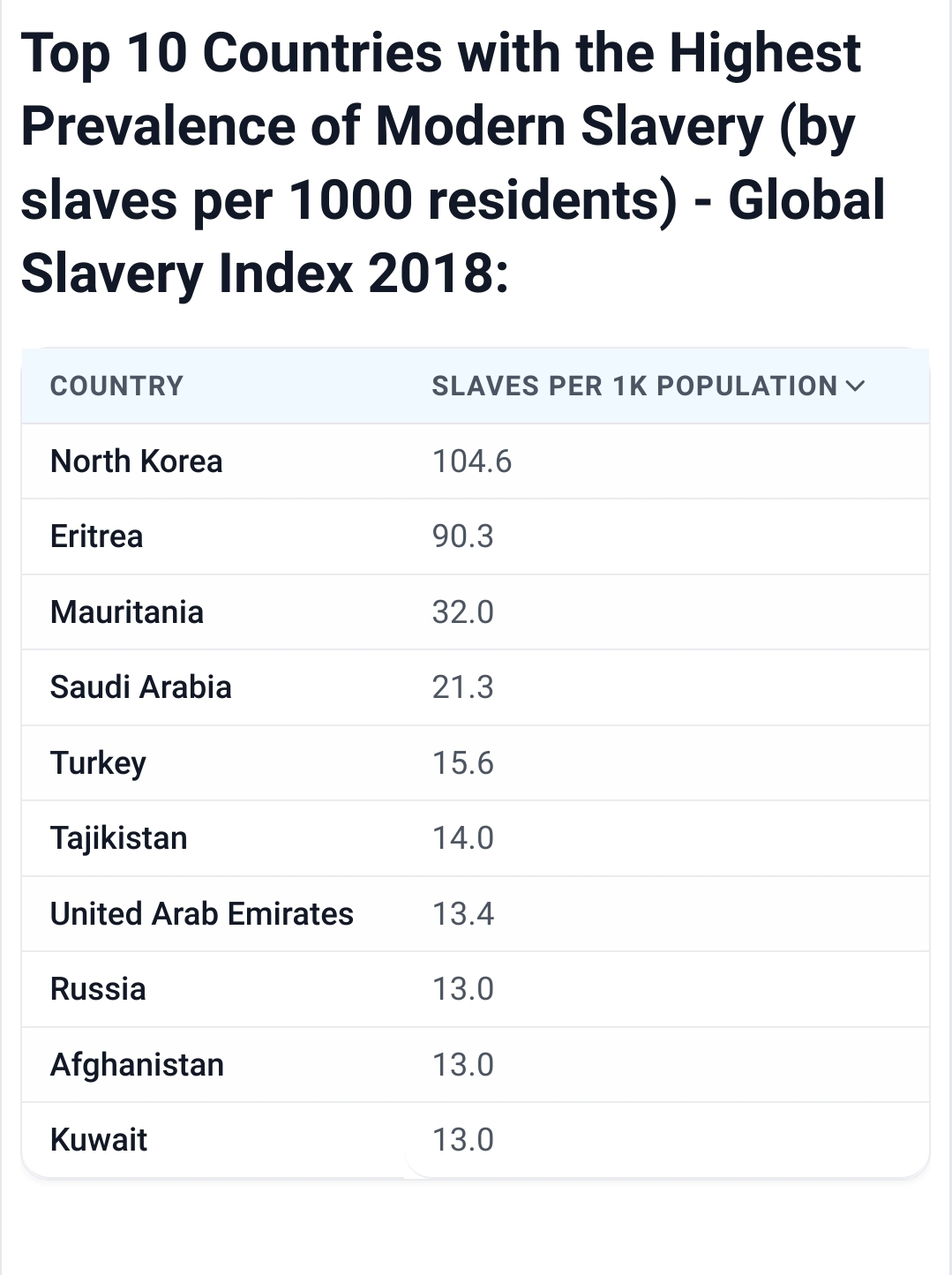The height and width of the screenshot is (1275, 952).
Task: Click the Turkey country entry
Action: tap(98, 763)
